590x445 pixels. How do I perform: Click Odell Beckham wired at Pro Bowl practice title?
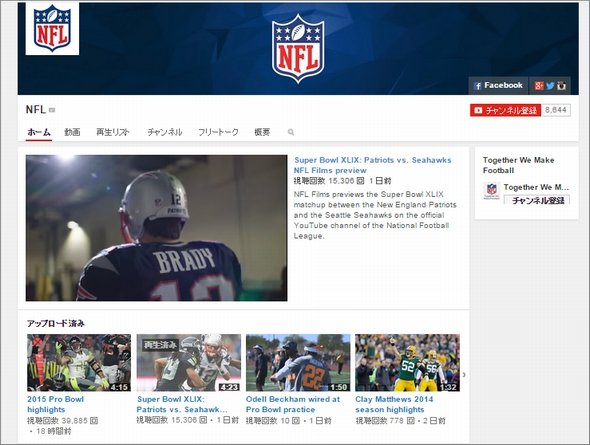pyautogui.click(x=293, y=404)
